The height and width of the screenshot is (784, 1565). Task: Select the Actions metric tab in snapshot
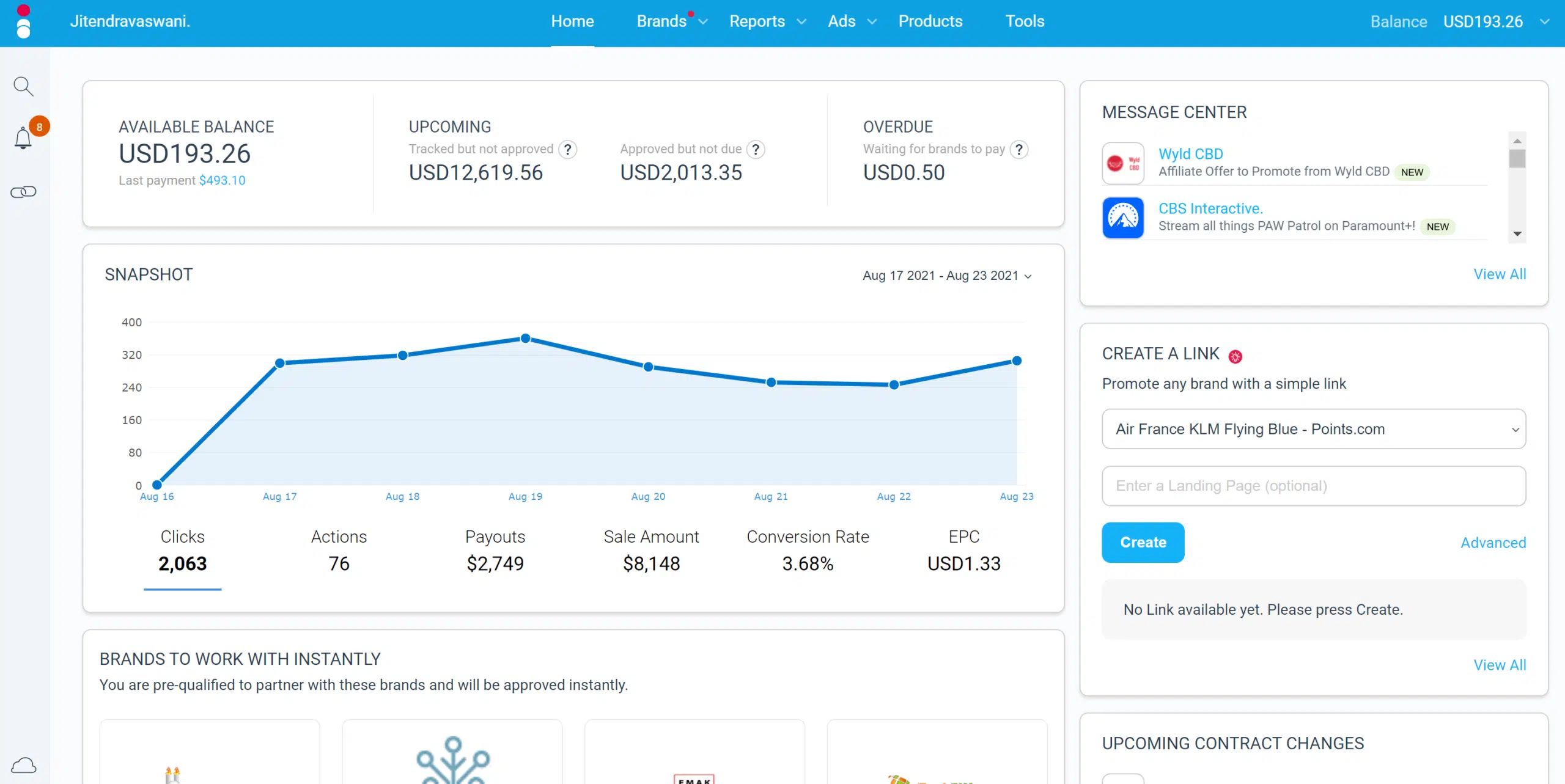pos(339,550)
